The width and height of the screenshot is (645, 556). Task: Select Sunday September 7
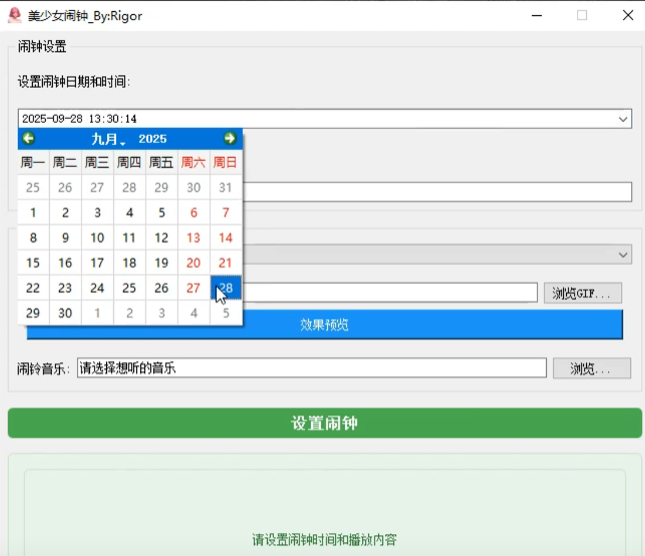[x=226, y=213]
